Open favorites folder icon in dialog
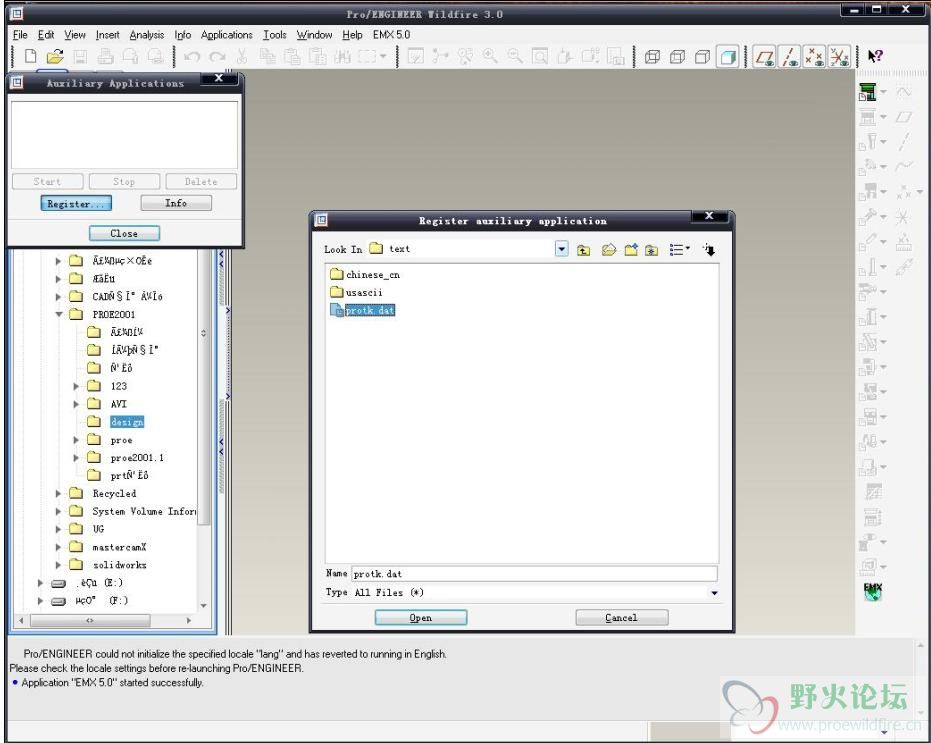 pos(652,250)
